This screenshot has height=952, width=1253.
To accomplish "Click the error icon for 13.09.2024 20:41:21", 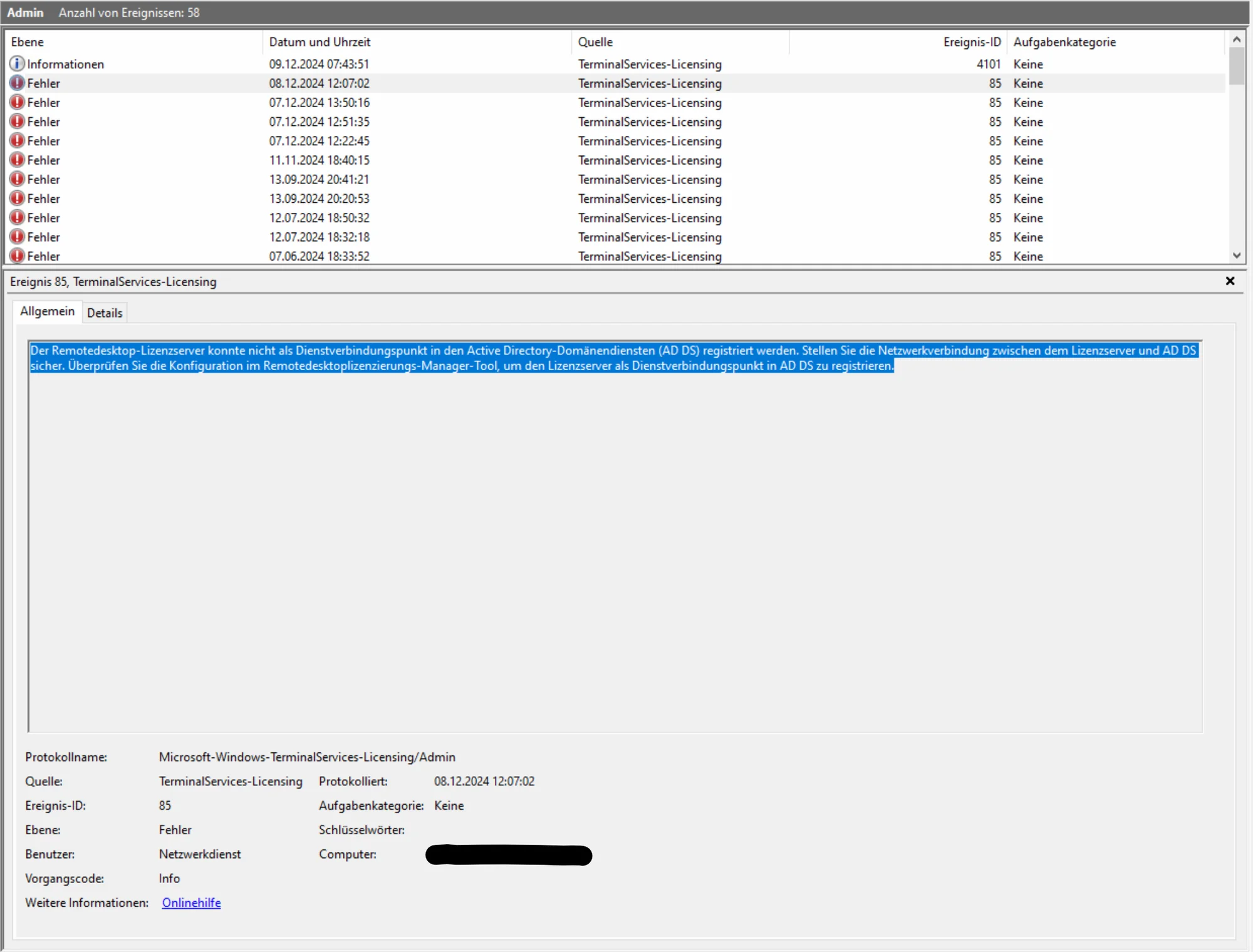I will point(17,179).
